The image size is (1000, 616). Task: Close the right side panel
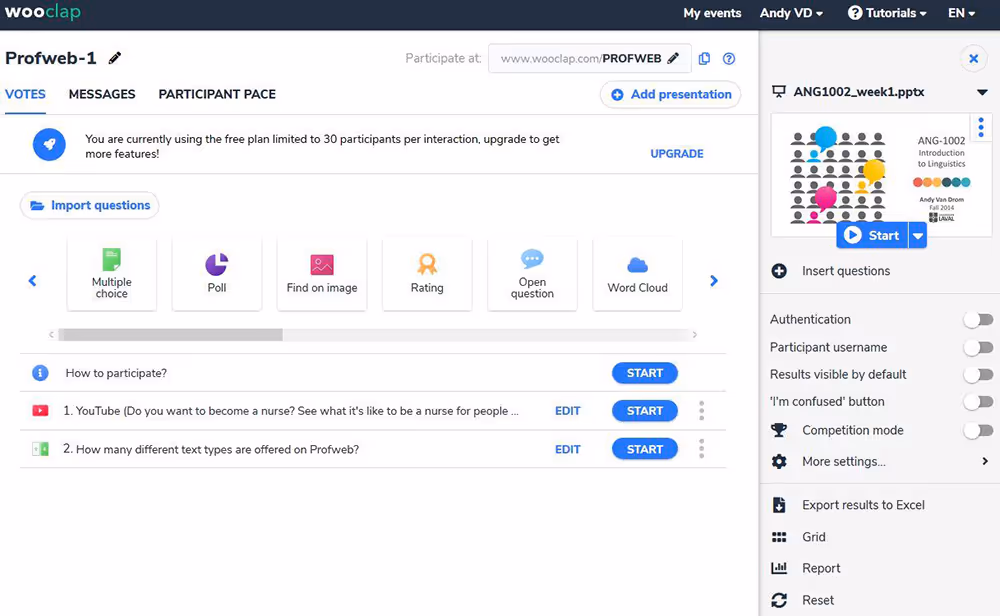974,59
